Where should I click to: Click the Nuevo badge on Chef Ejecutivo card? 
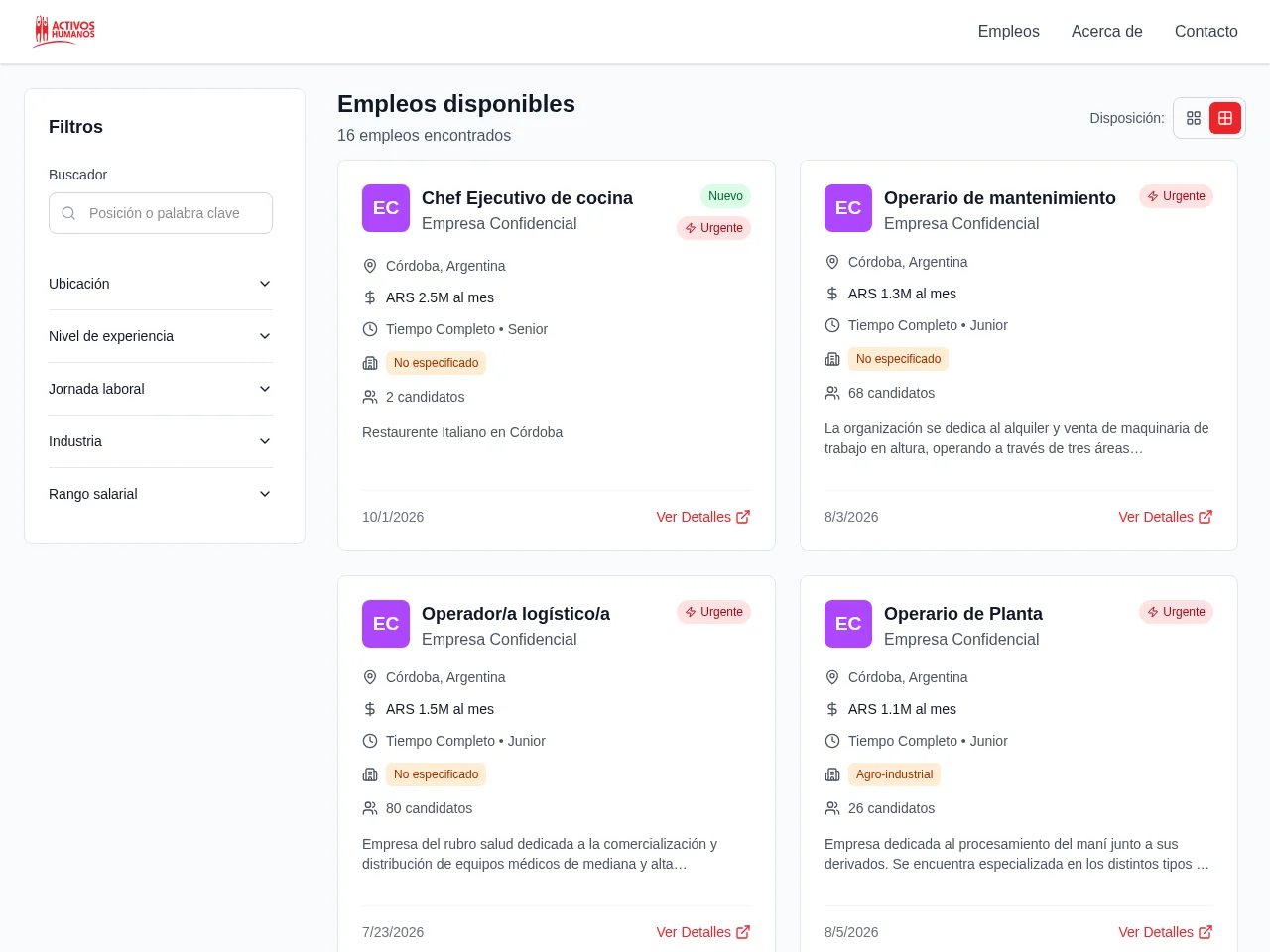coord(725,196)
